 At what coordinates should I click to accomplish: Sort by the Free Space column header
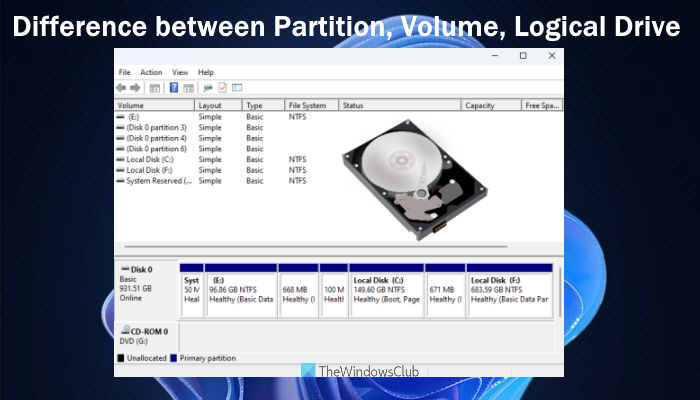[542, 105]
